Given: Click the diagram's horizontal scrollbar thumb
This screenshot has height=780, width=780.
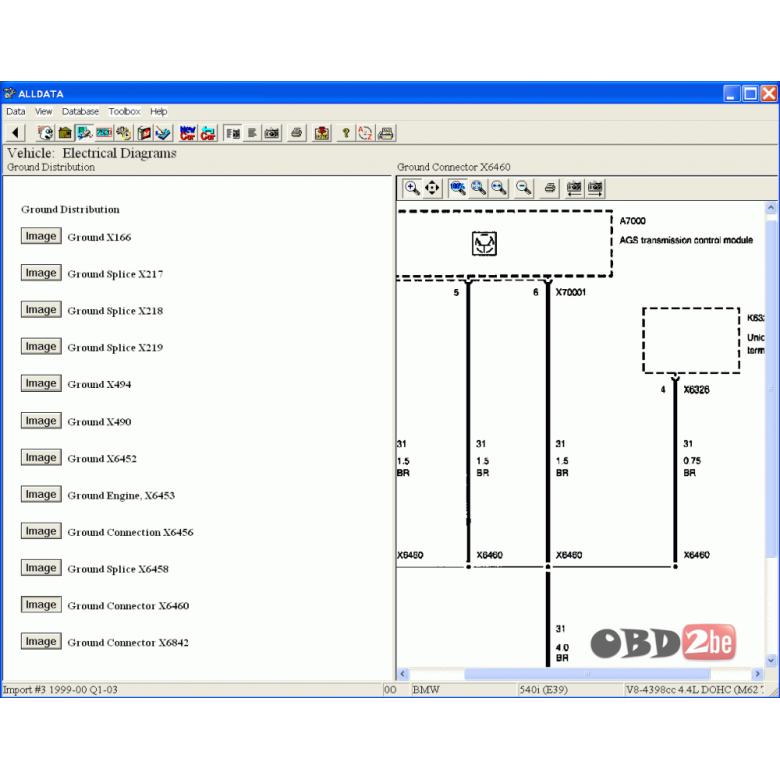Looking at the screenshot, I should click(587, 674).
